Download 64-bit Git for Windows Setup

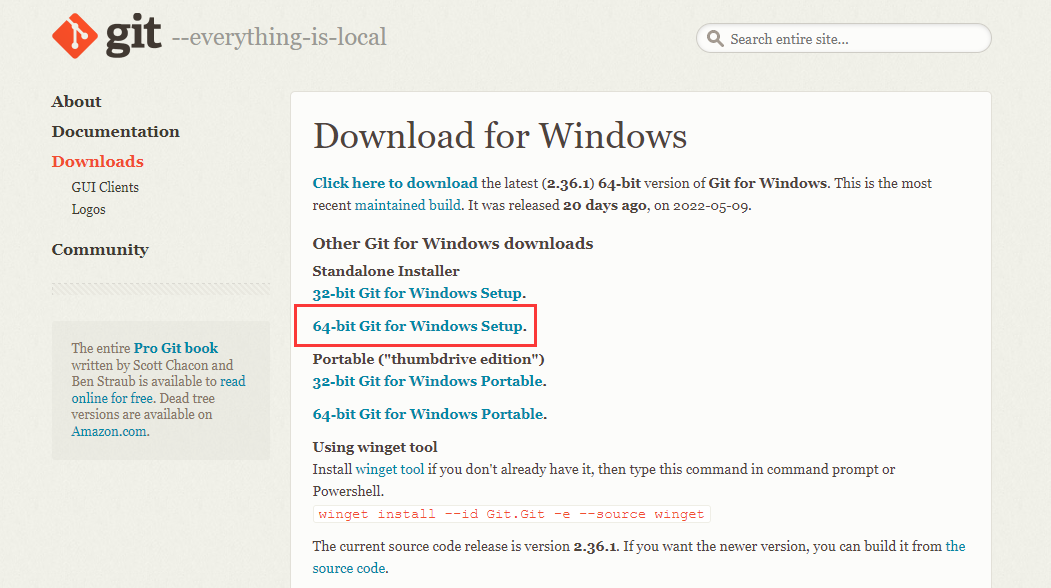pos(417,326)
